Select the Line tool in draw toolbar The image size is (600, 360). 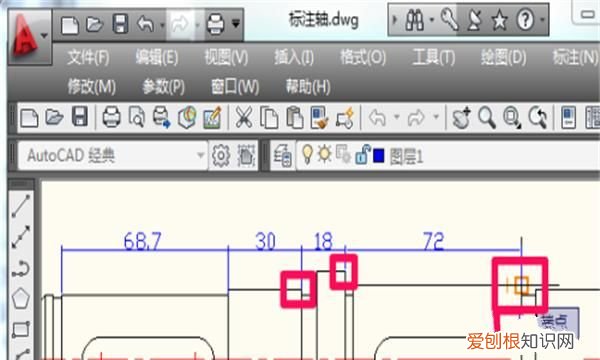(x=21, y=206)
